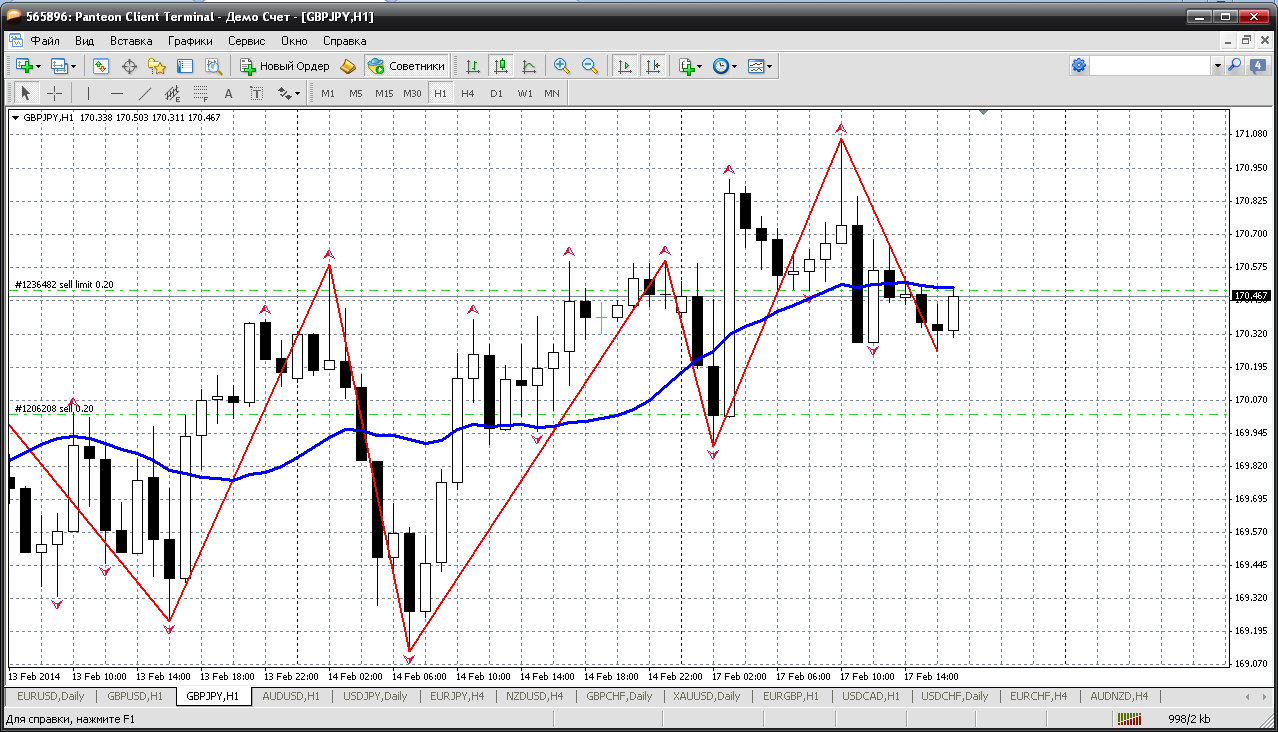
Task: Click the #1236482 sell limit order line label
Action: tap(65, 285)
